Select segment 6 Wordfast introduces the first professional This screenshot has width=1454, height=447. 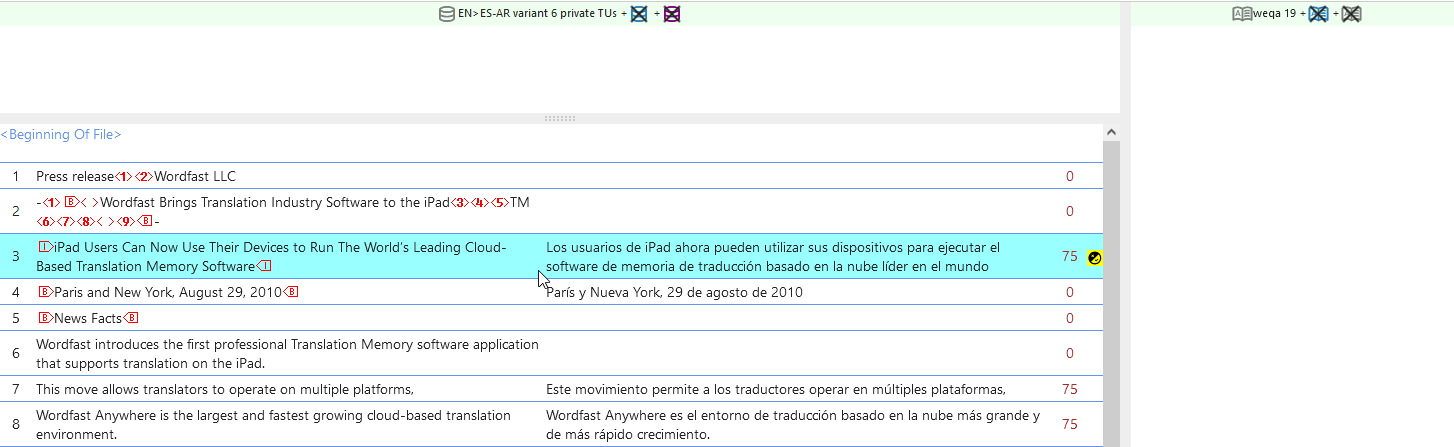[x=287, y=353]
